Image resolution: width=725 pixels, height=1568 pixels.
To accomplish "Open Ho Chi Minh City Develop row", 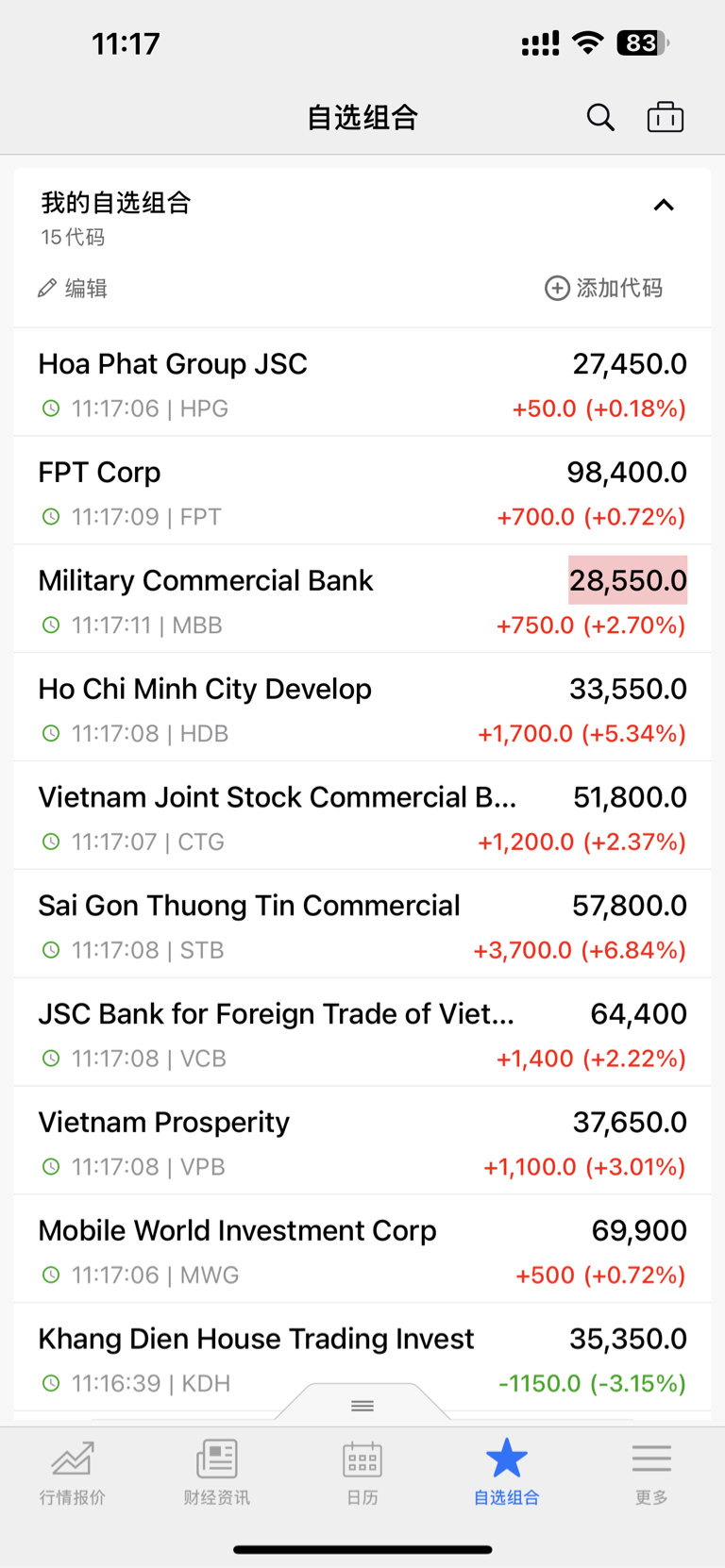I will 362,708.
